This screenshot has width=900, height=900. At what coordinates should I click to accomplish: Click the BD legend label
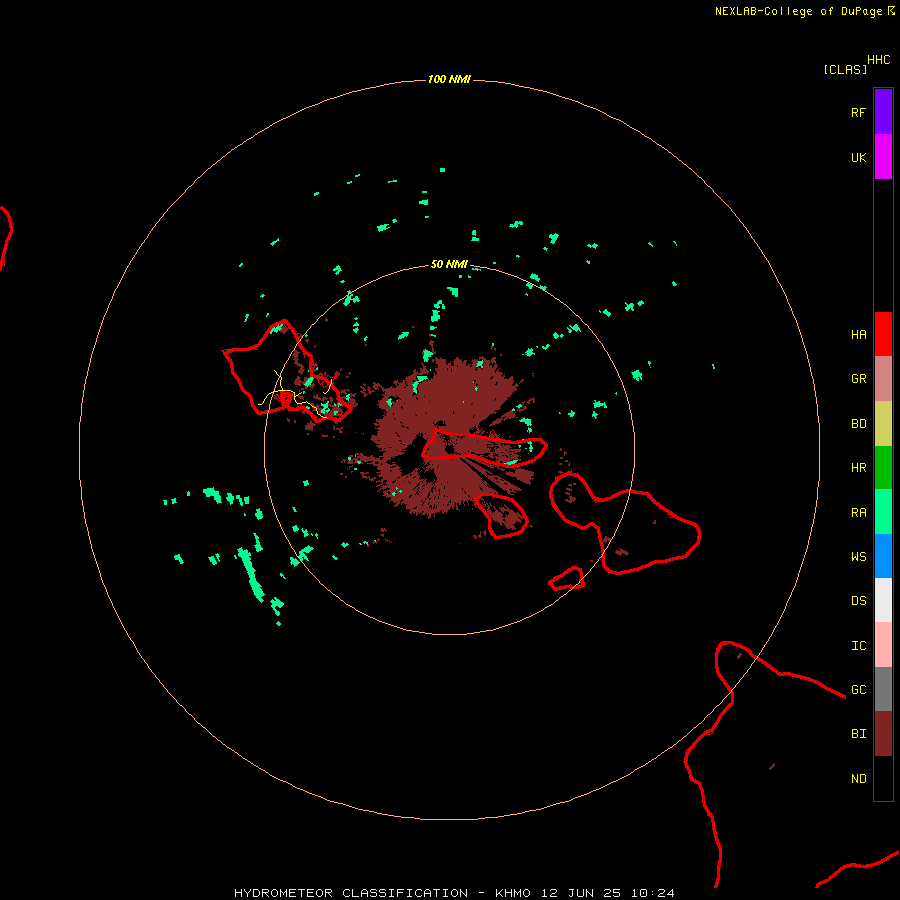pyautogui.click(x=858, y=424)
